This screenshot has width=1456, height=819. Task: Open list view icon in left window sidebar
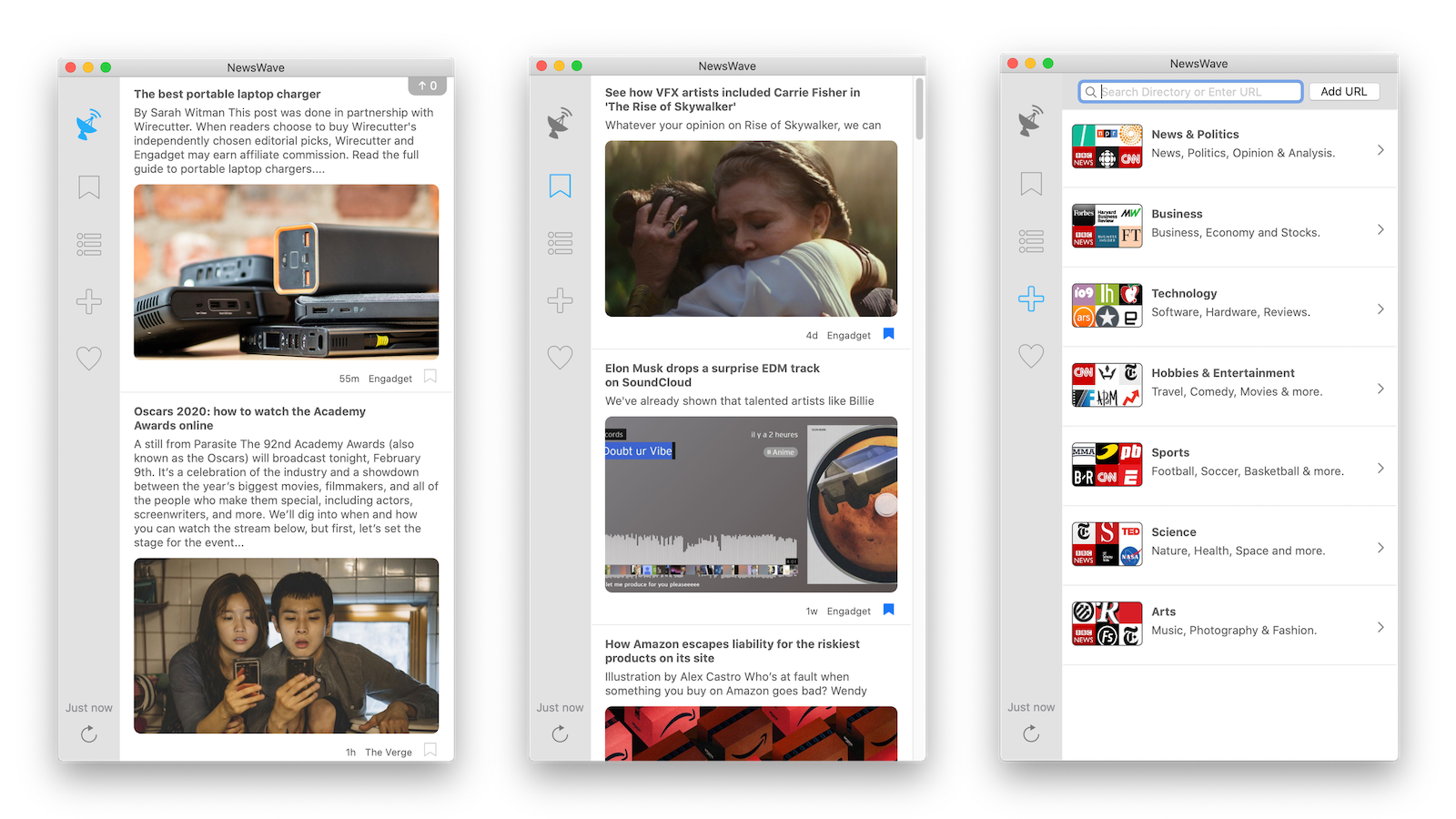[88, 244]
